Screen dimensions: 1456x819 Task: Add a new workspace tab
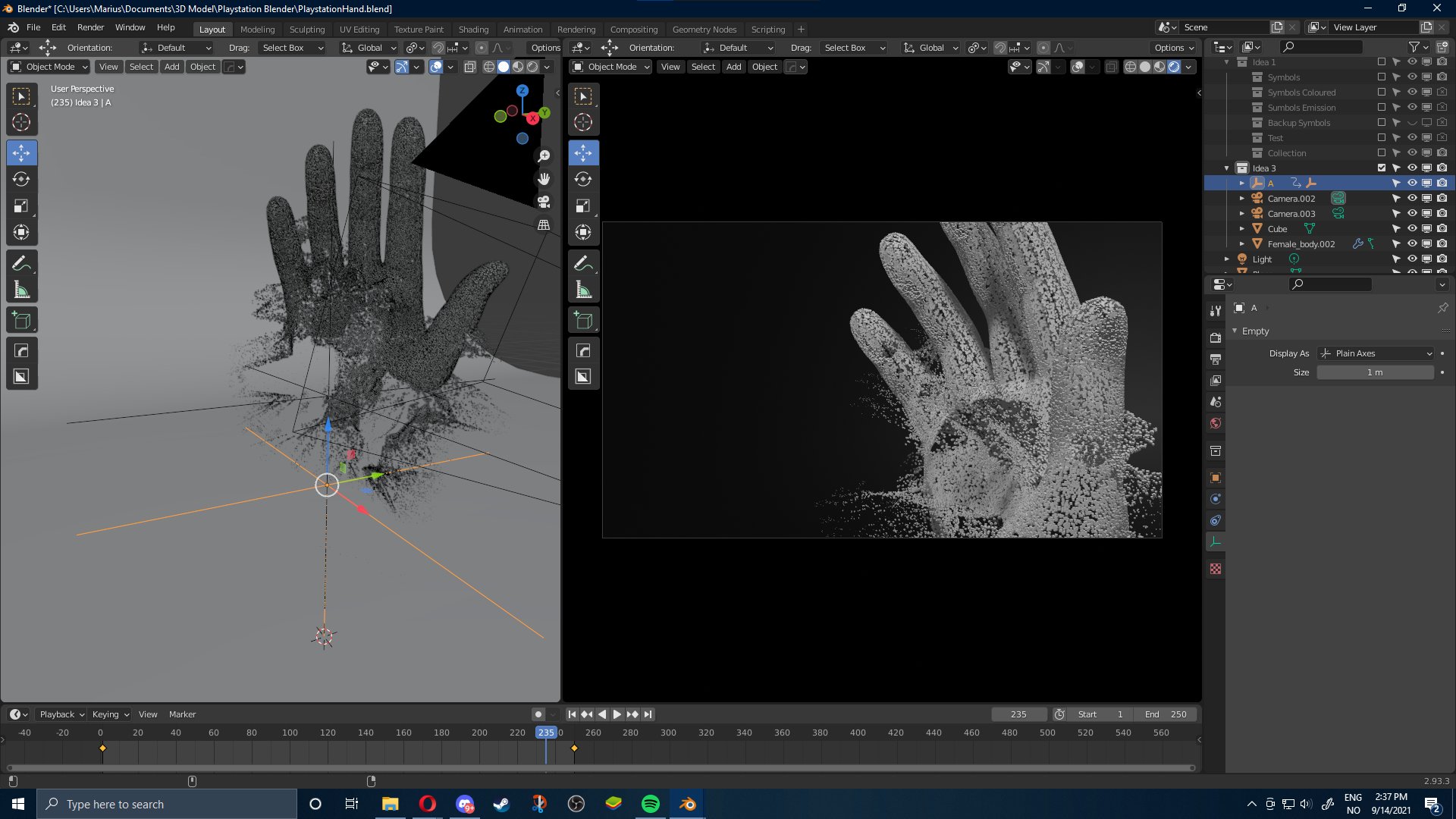click(x=801, y=30)
